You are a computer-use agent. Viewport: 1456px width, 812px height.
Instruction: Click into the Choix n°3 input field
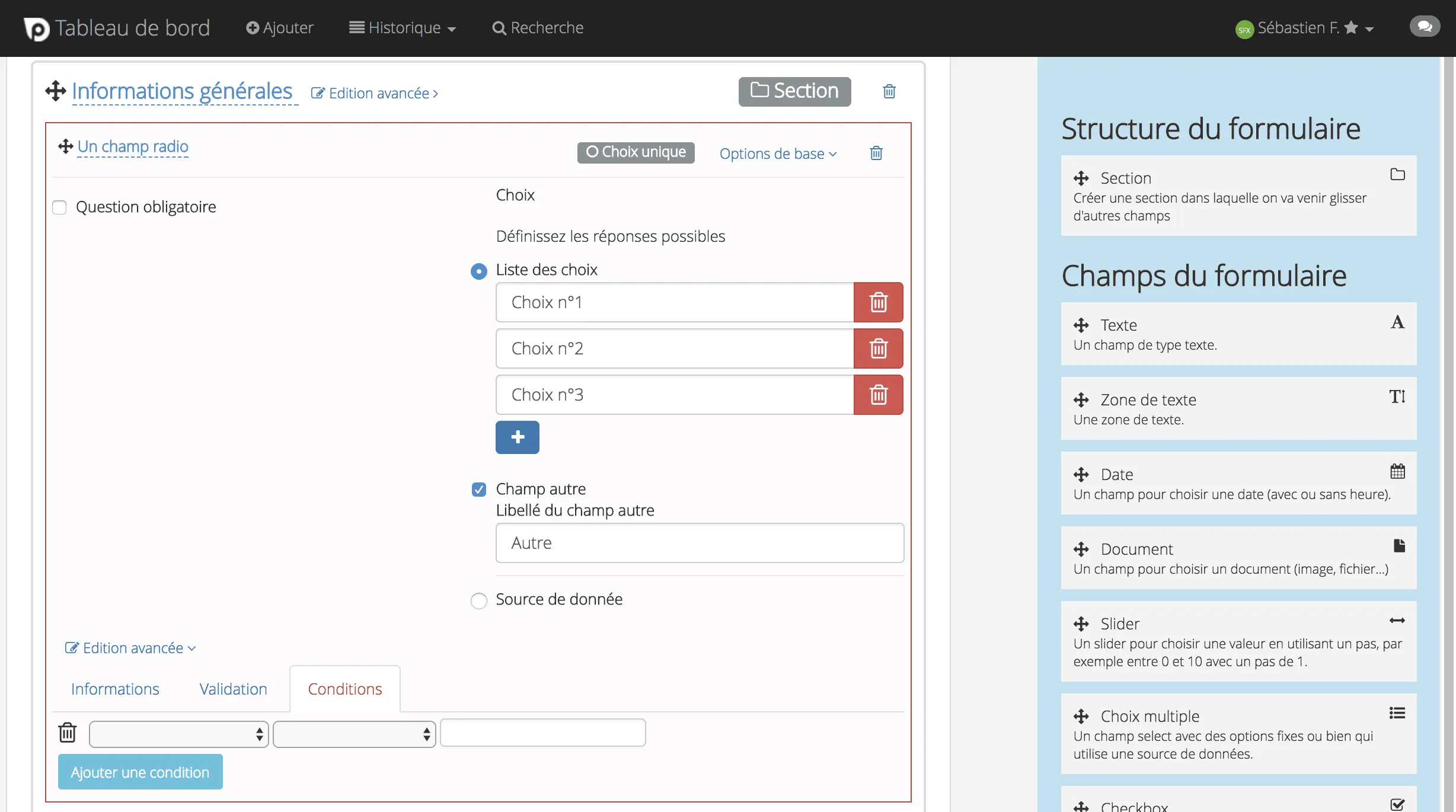click(x=675, y=395)
